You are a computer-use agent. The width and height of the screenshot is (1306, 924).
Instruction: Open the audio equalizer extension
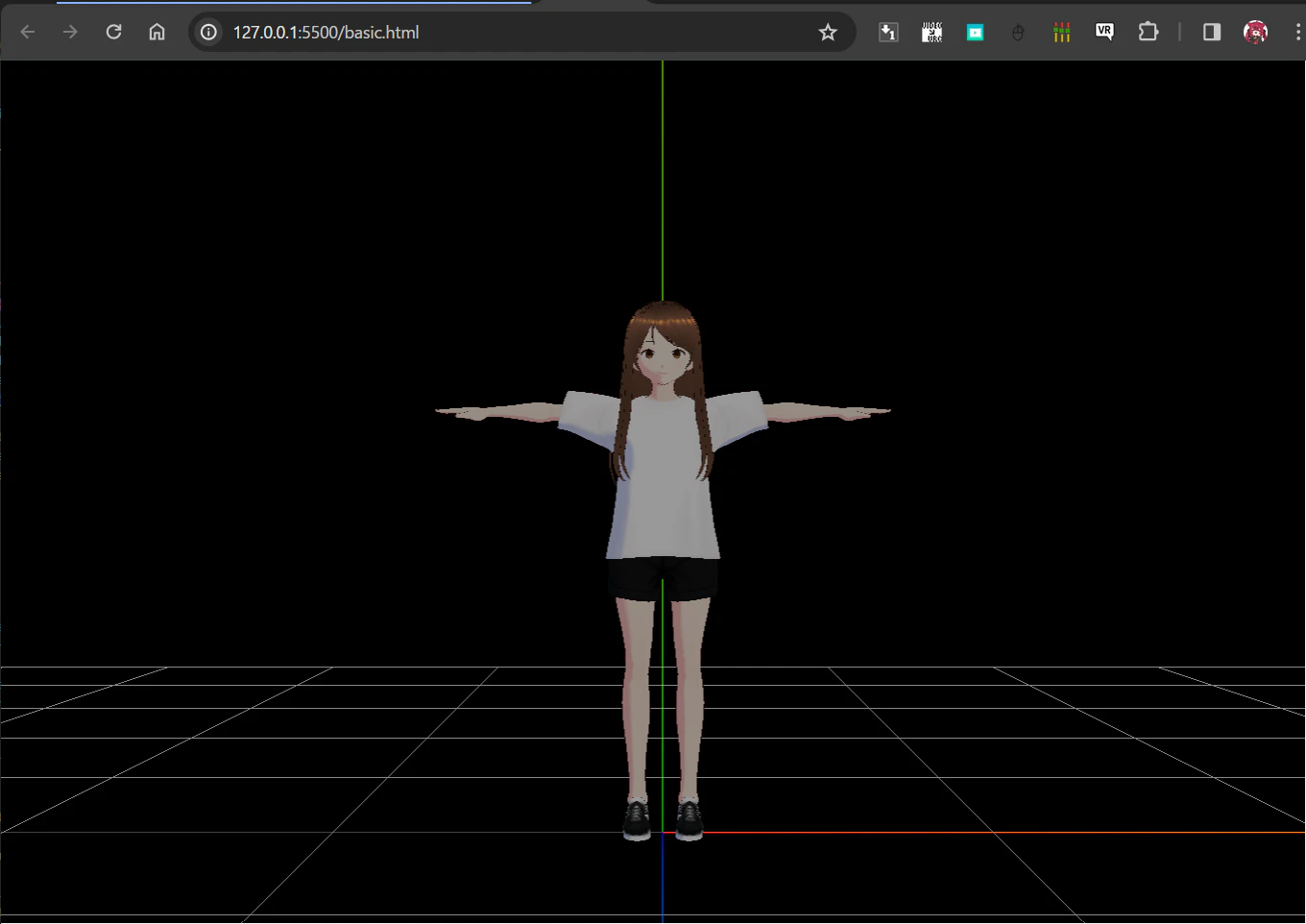pos(1061,33)
